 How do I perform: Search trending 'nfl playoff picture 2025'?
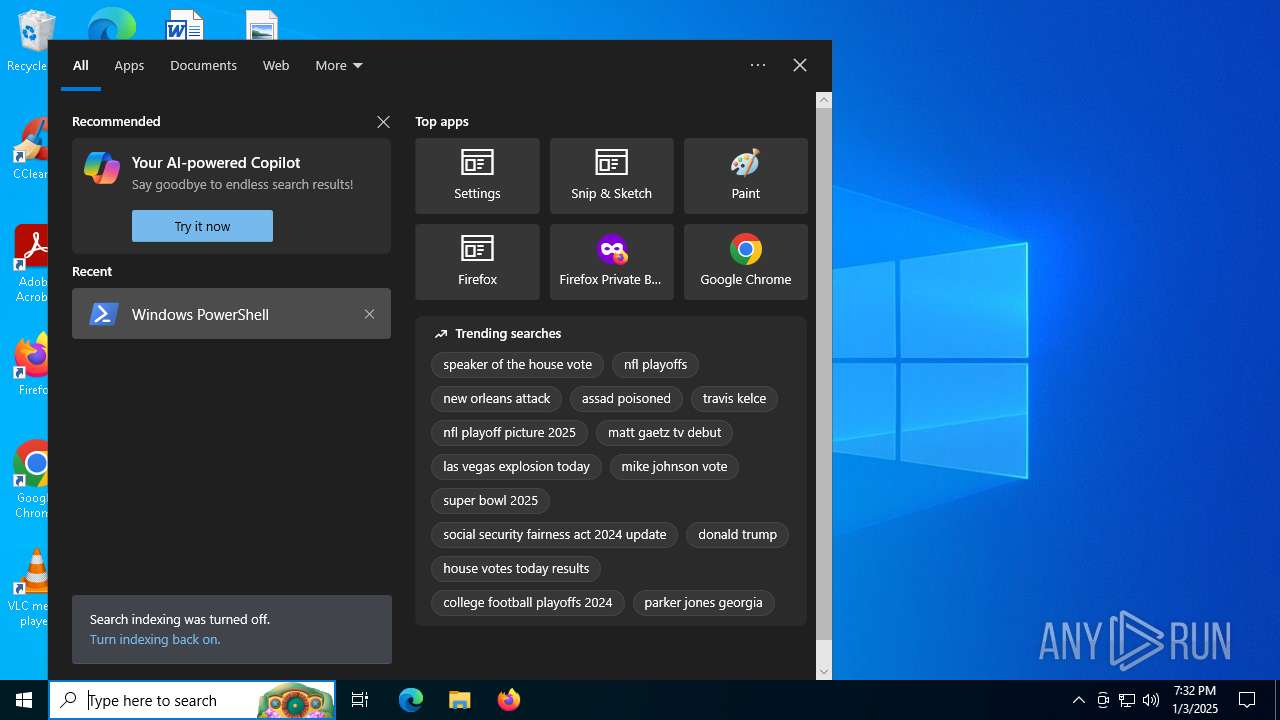tap(510, 433)
